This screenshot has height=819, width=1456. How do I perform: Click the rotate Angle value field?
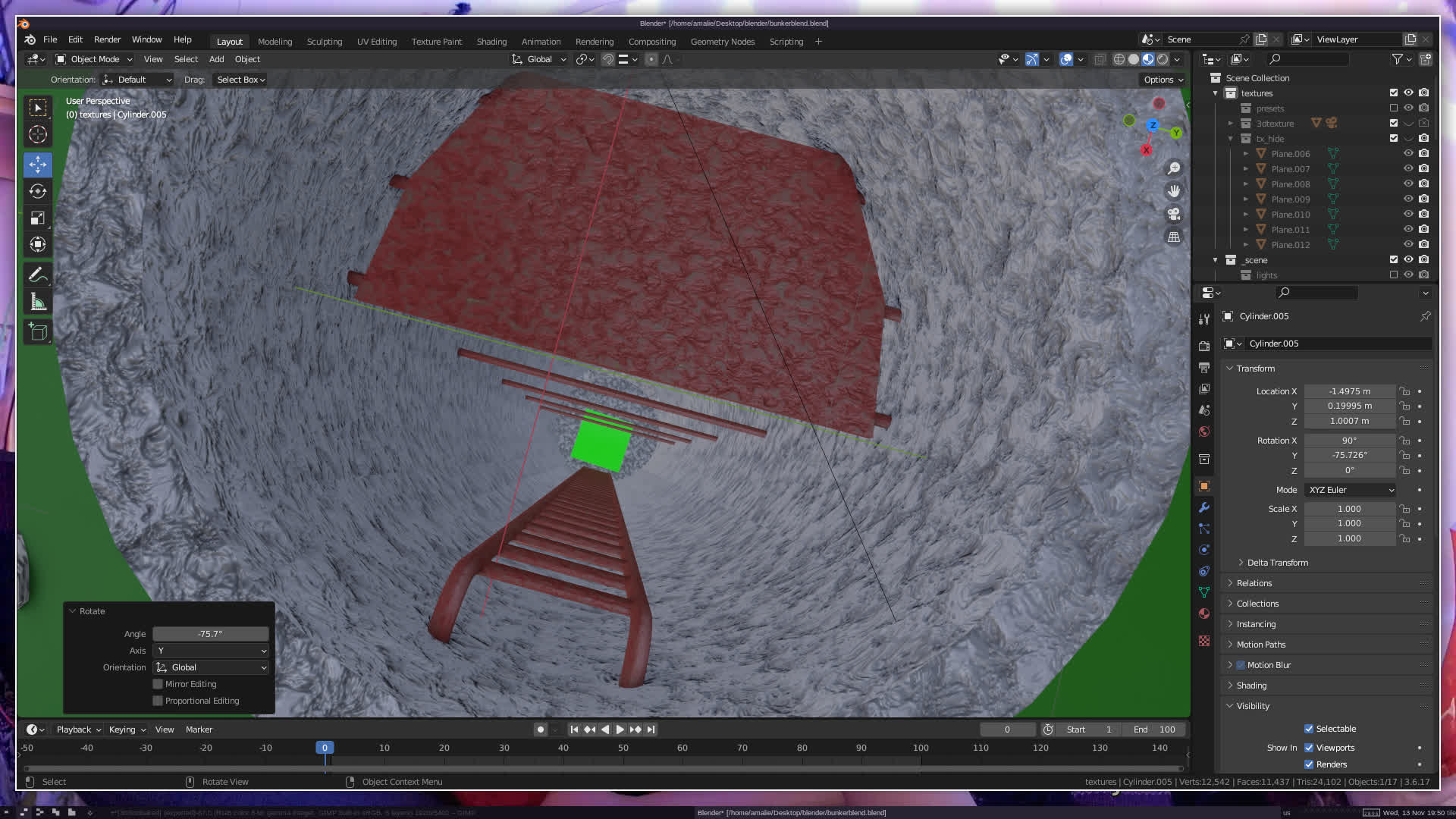point(211,634)
